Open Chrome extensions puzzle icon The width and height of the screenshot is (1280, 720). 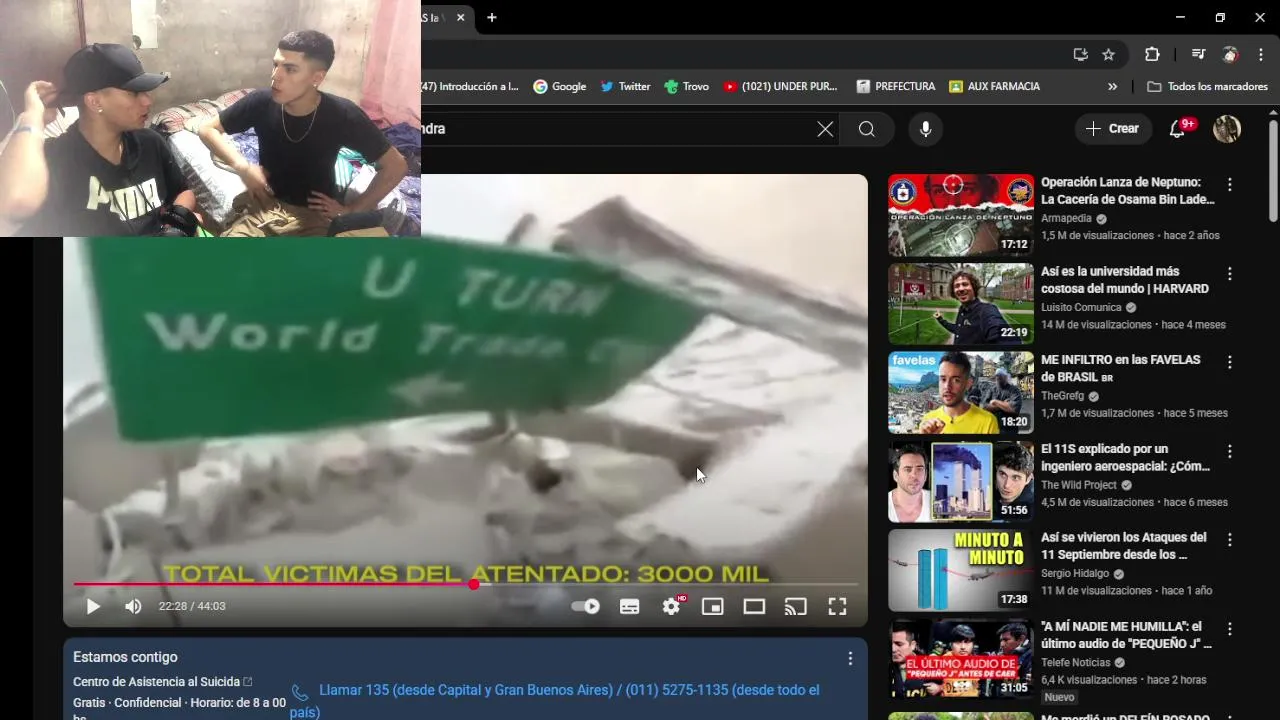point(1152,55)
